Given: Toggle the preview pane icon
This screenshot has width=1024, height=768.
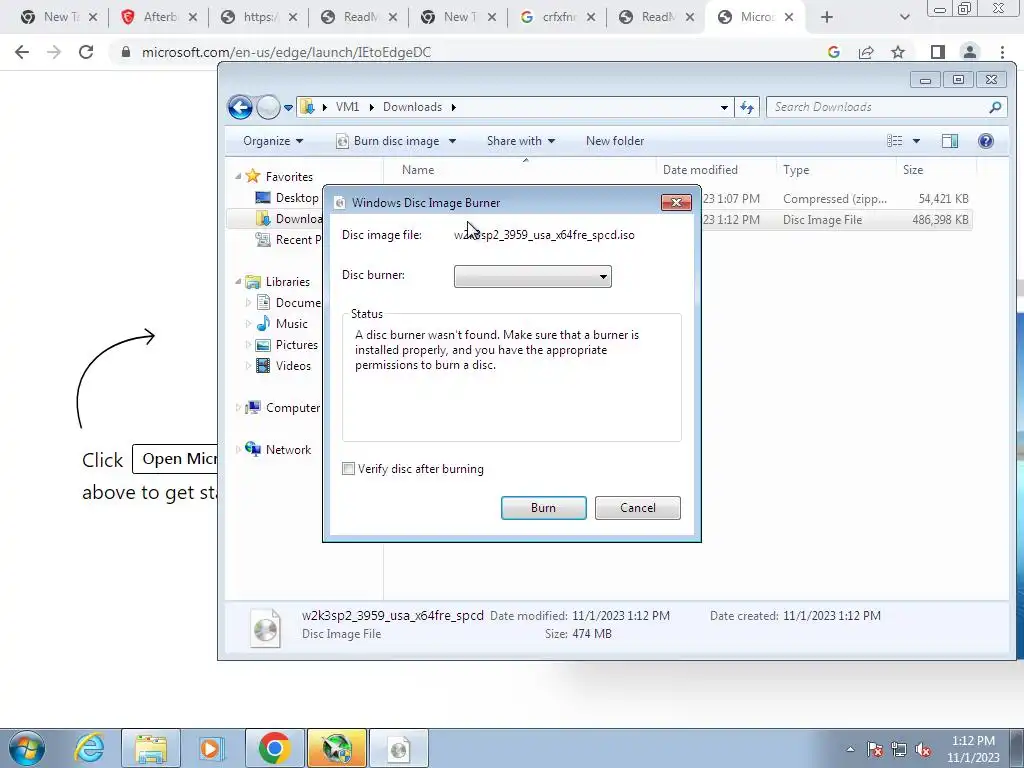Looking at the screenshot, I should [x=950, y=141].
